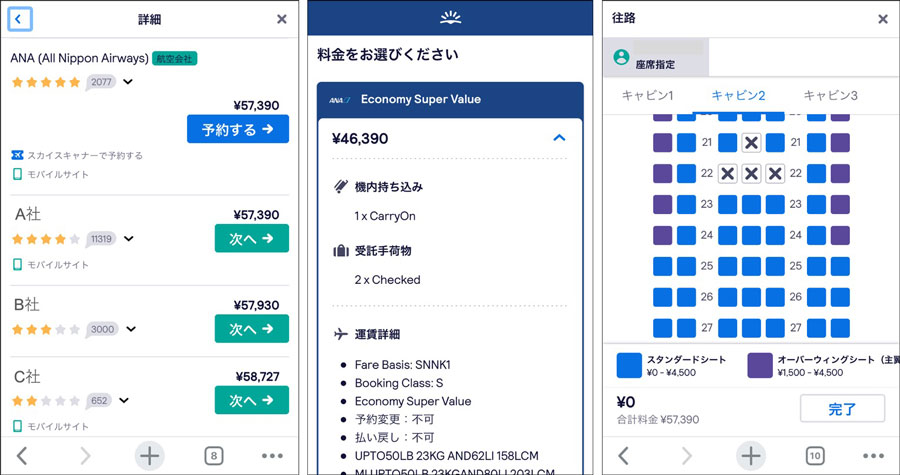Select rightmost purple window seat in row 21
This screenshot has height=475, width=900.
click(840, 142)
